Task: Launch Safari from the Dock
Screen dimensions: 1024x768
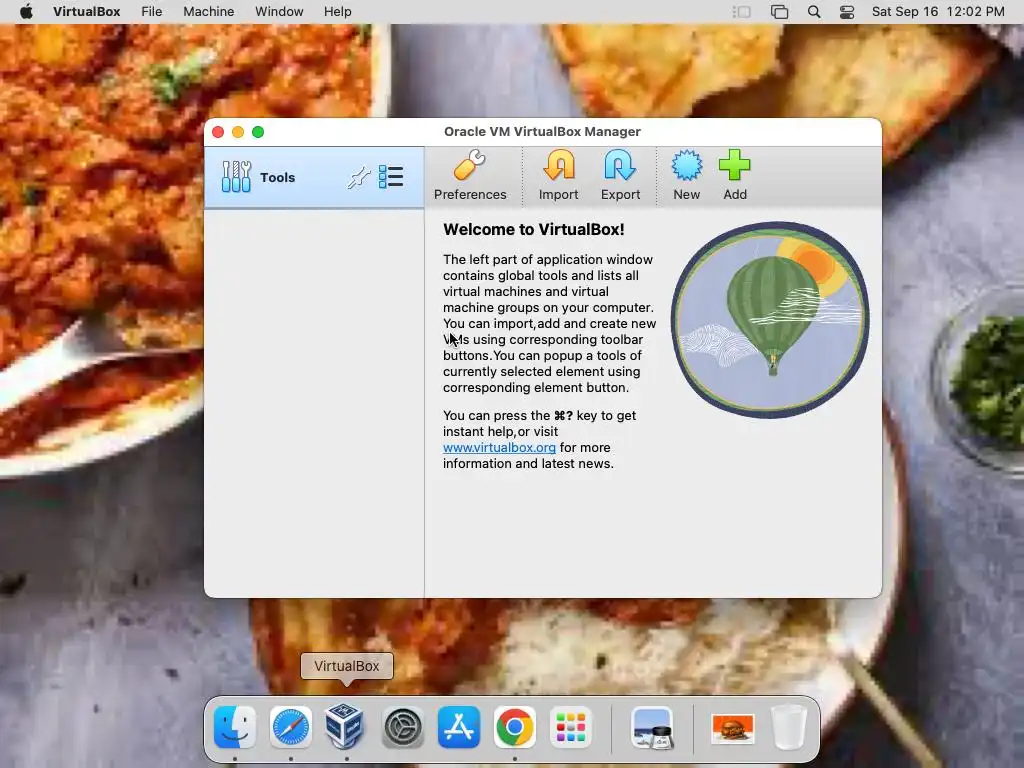Action: click(291, 727)
